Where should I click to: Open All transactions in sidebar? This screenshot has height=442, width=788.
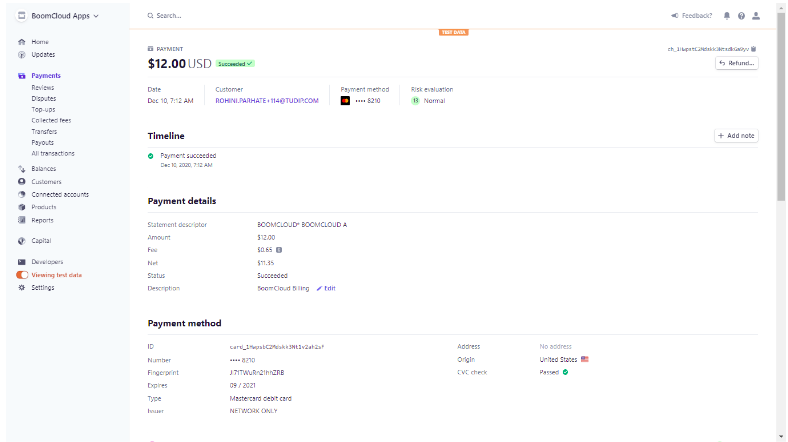tap(53, 153)
